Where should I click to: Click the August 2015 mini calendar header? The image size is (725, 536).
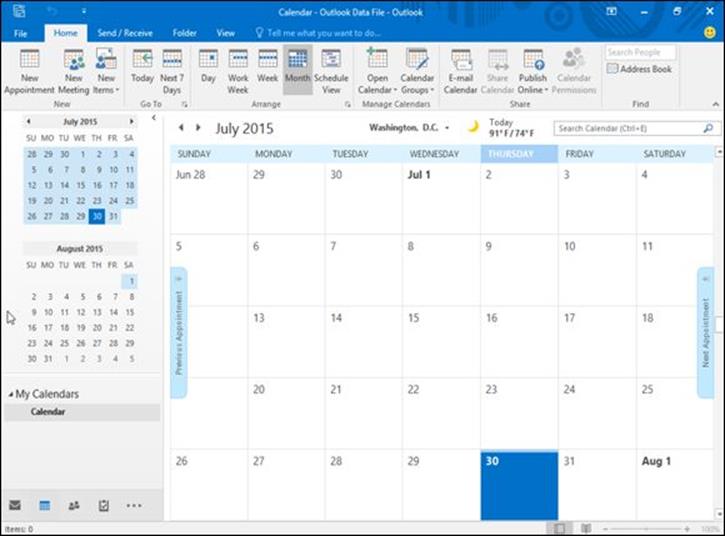(x=80, y=249)
